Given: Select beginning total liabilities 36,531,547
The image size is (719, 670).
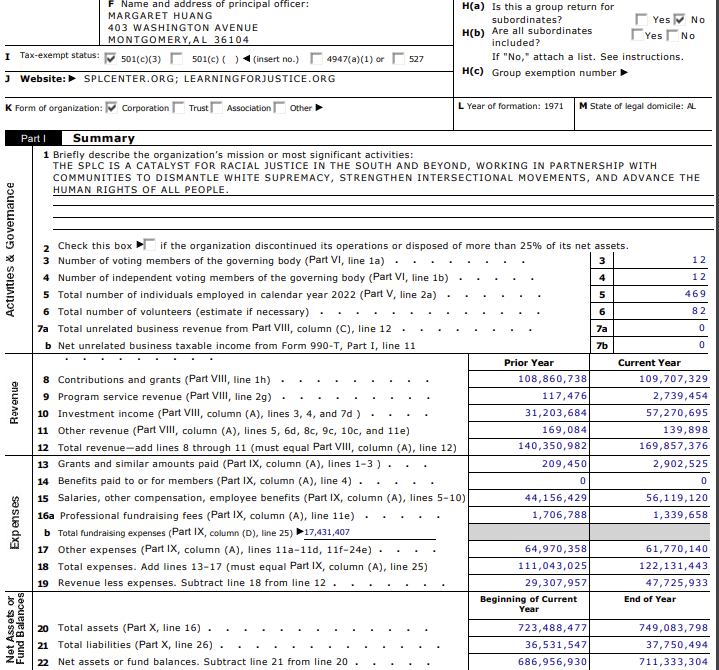Looking at the screenshot, I should click(x=556, y=644).
